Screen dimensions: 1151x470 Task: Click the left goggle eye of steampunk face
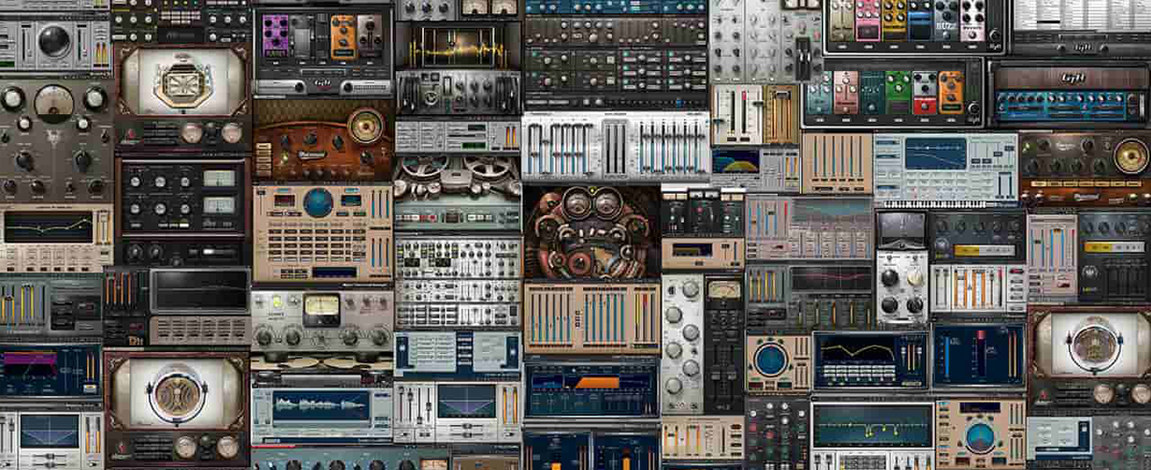(x=577, y=203)
